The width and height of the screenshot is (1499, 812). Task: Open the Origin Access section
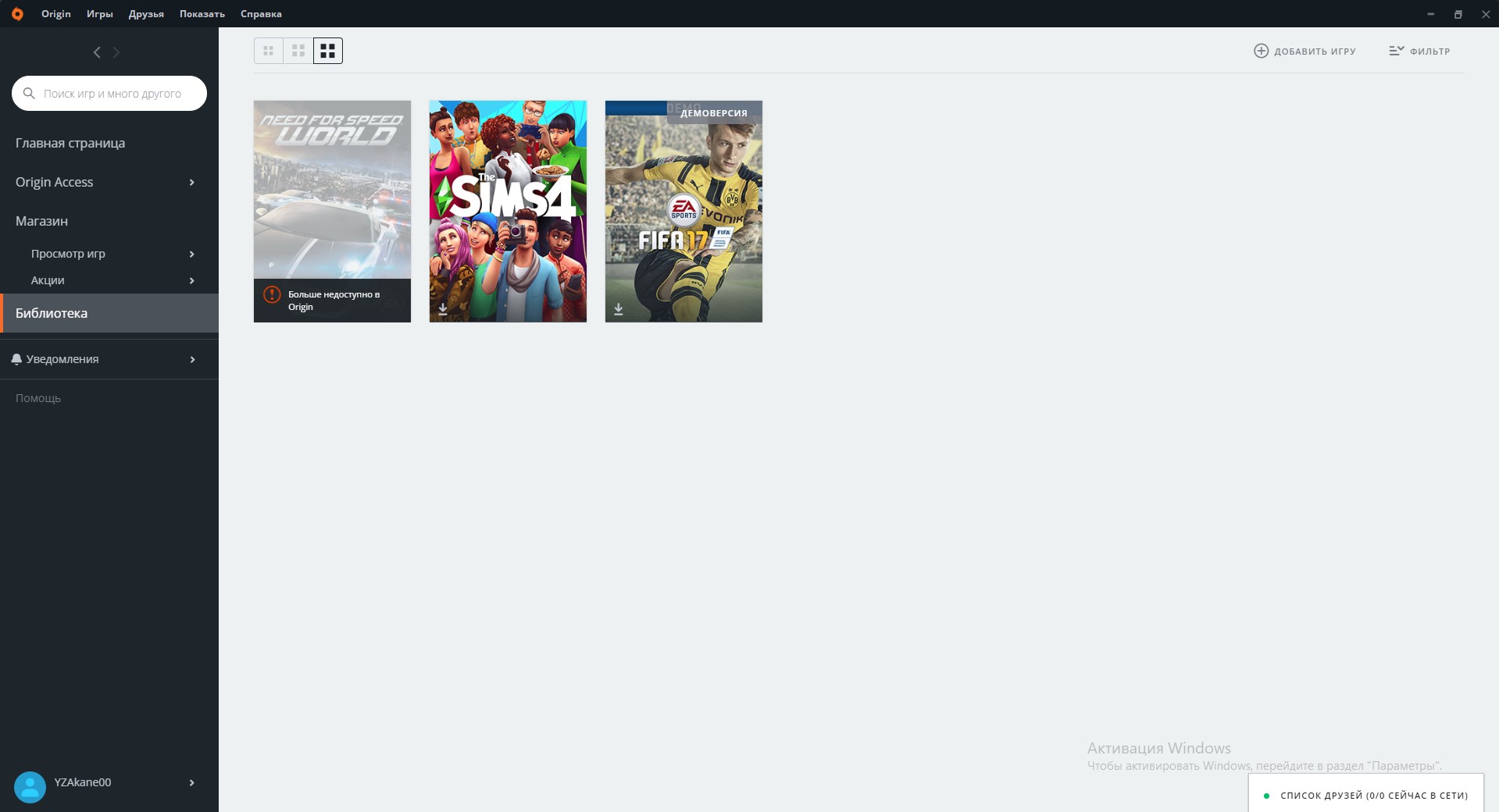click(55, 182)
